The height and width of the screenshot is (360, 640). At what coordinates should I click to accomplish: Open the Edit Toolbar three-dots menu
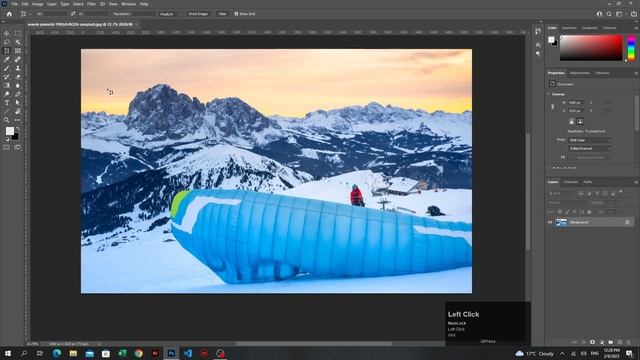coord(18,120)
